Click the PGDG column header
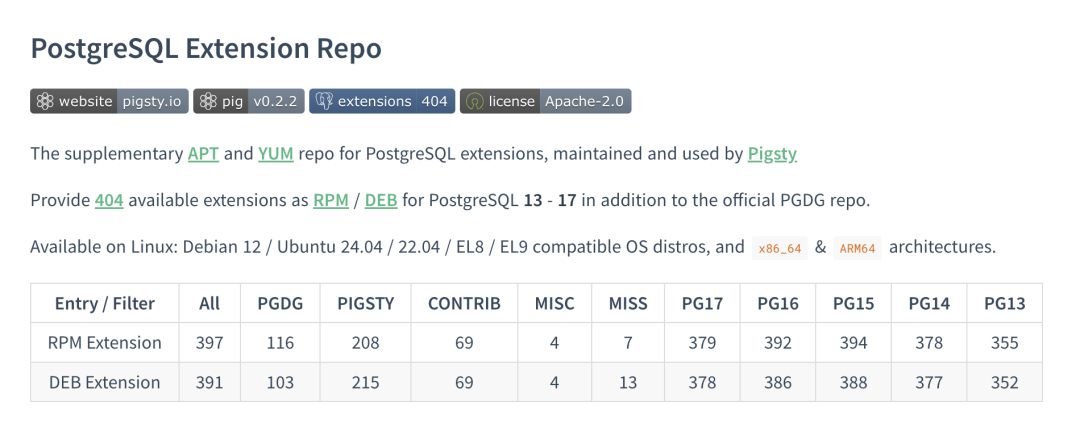1080x427 pixels. point(280,303)
